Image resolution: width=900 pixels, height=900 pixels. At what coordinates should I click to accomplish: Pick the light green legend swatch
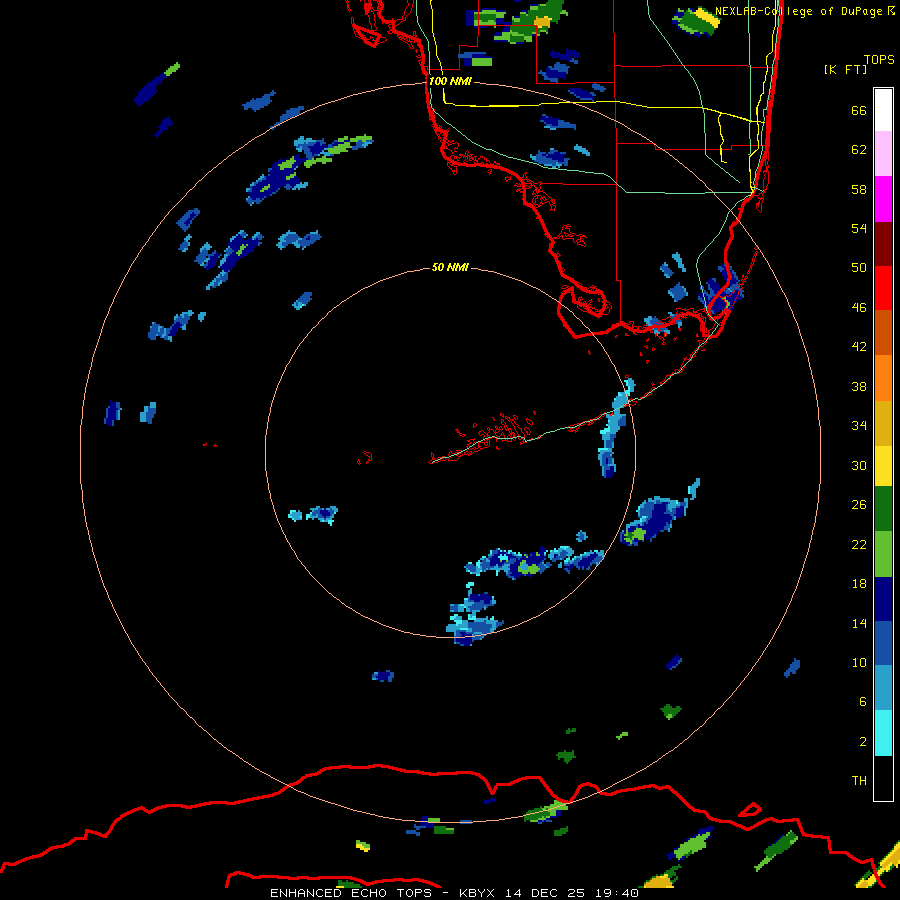coord(883,554)
